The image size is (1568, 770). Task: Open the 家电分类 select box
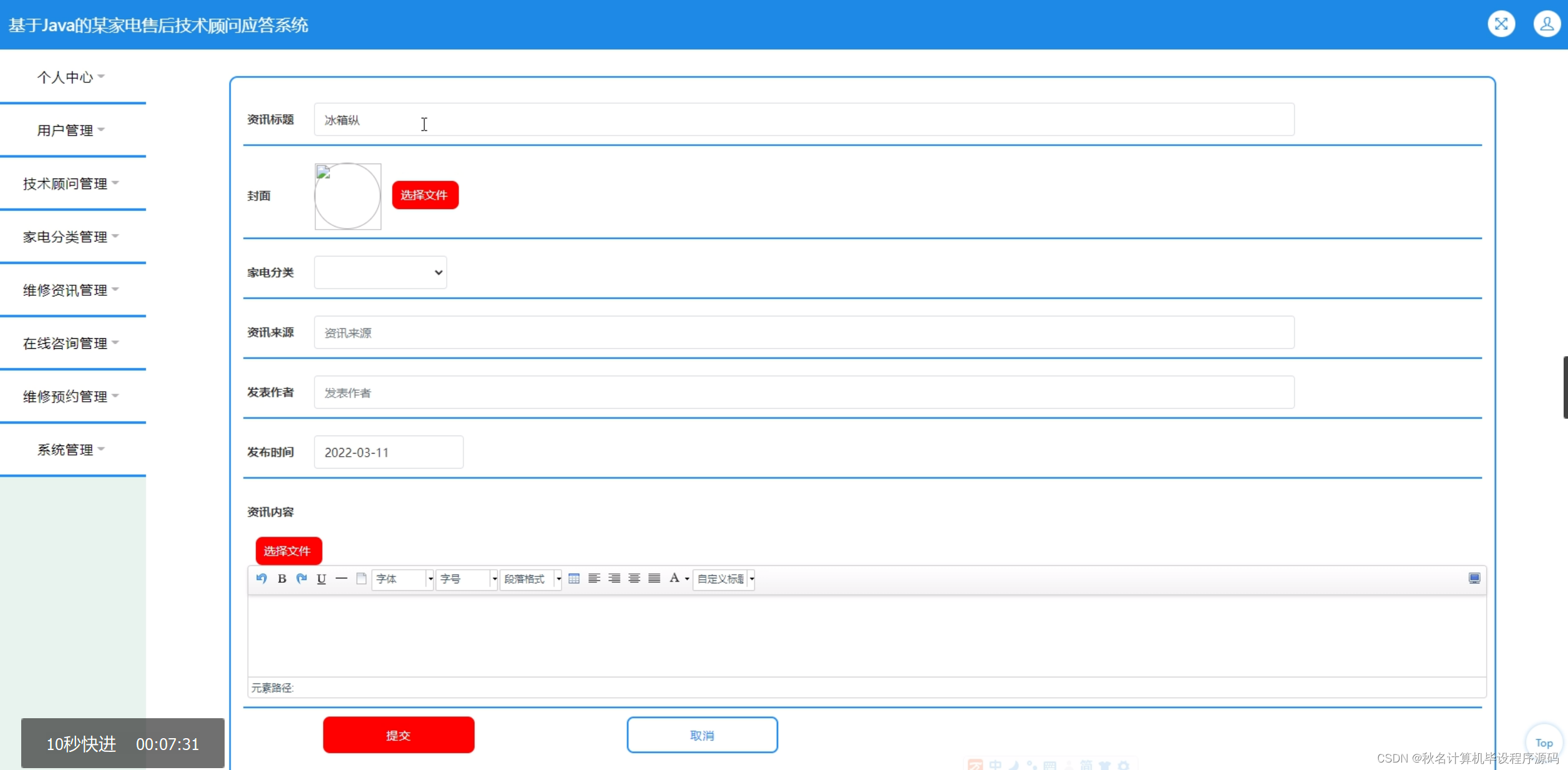(380, 273)
